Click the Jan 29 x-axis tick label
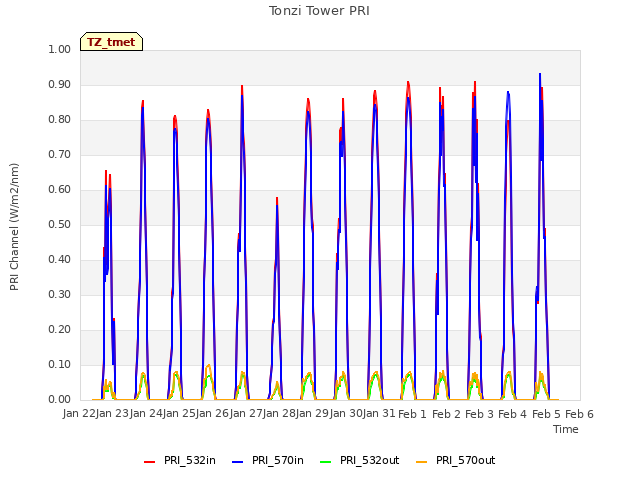 click(312, 414)
